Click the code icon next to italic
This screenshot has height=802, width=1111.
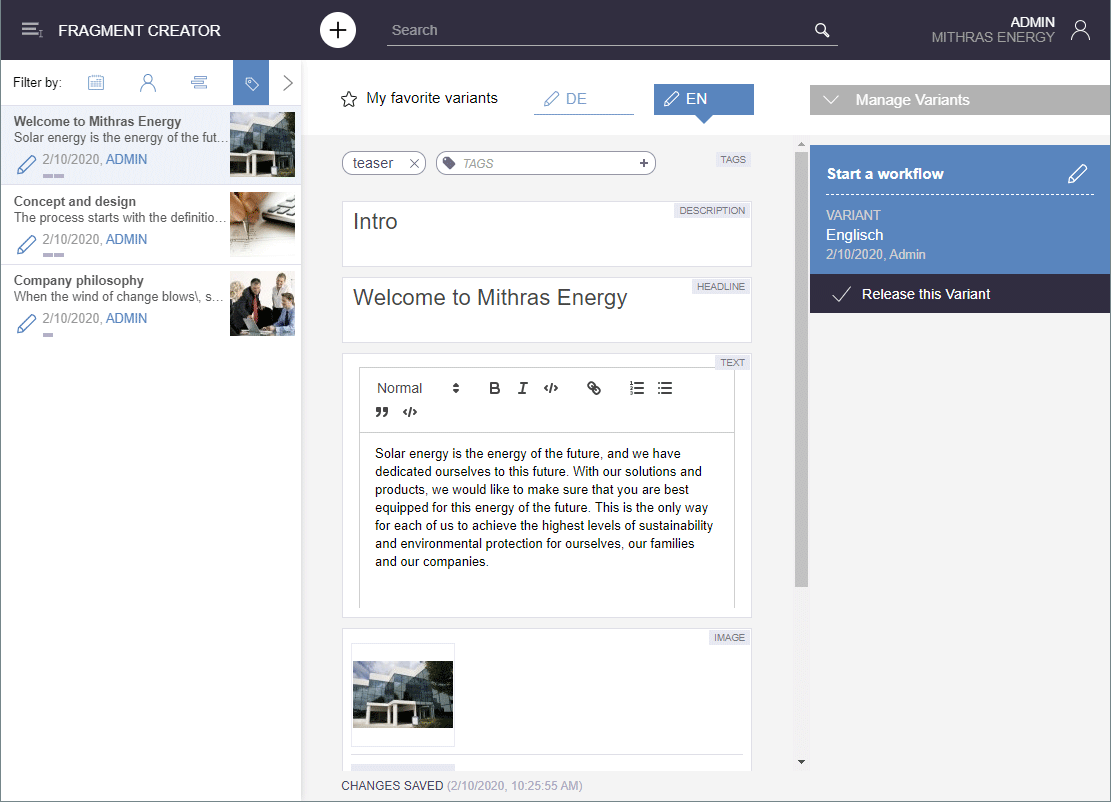[x=551, y=388]
